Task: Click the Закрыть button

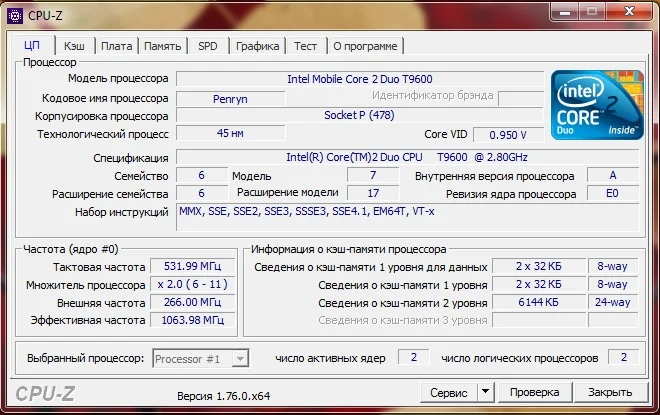Action: pos(610,393)
